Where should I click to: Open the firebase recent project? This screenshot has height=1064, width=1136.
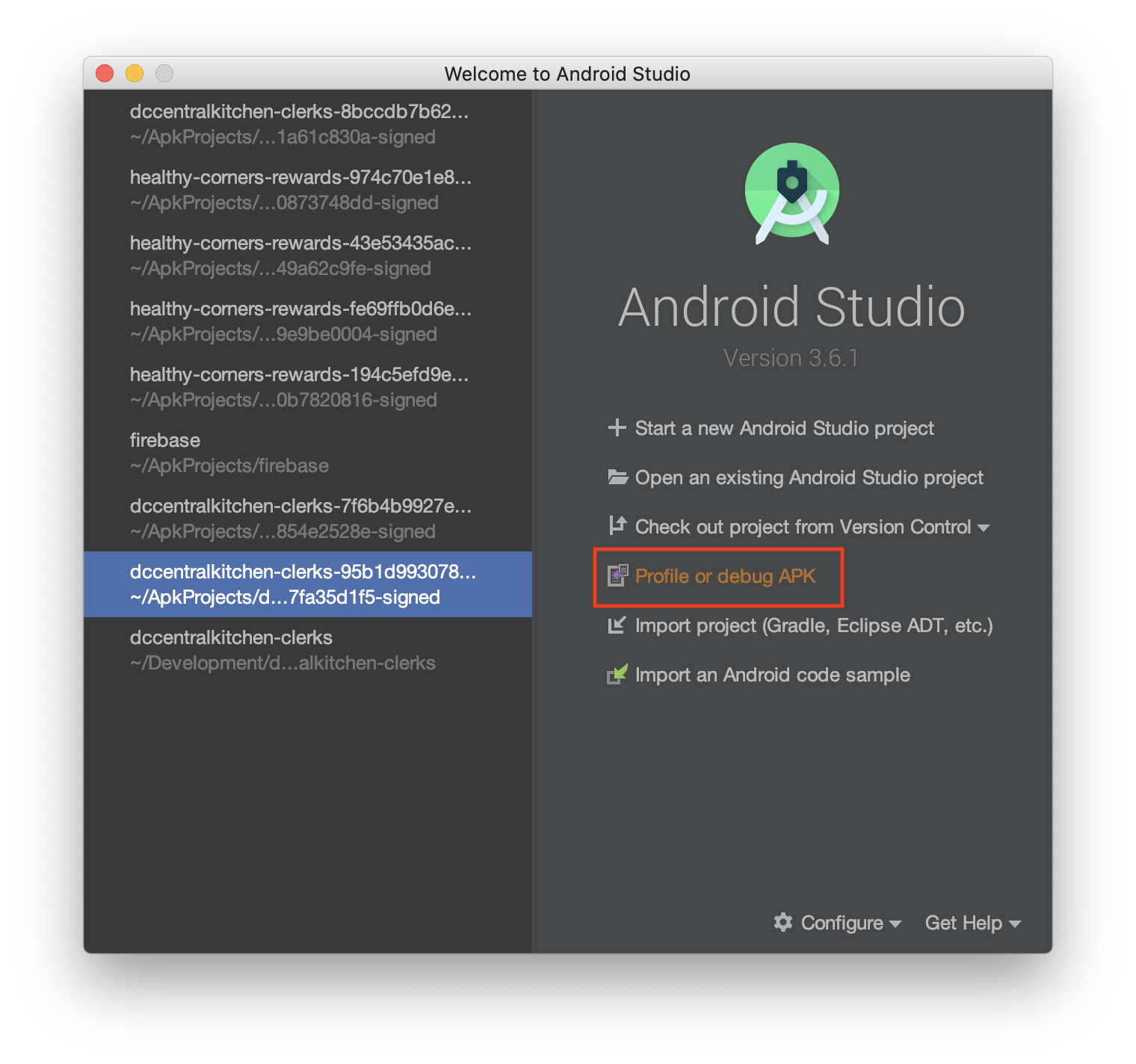(308, 453)
